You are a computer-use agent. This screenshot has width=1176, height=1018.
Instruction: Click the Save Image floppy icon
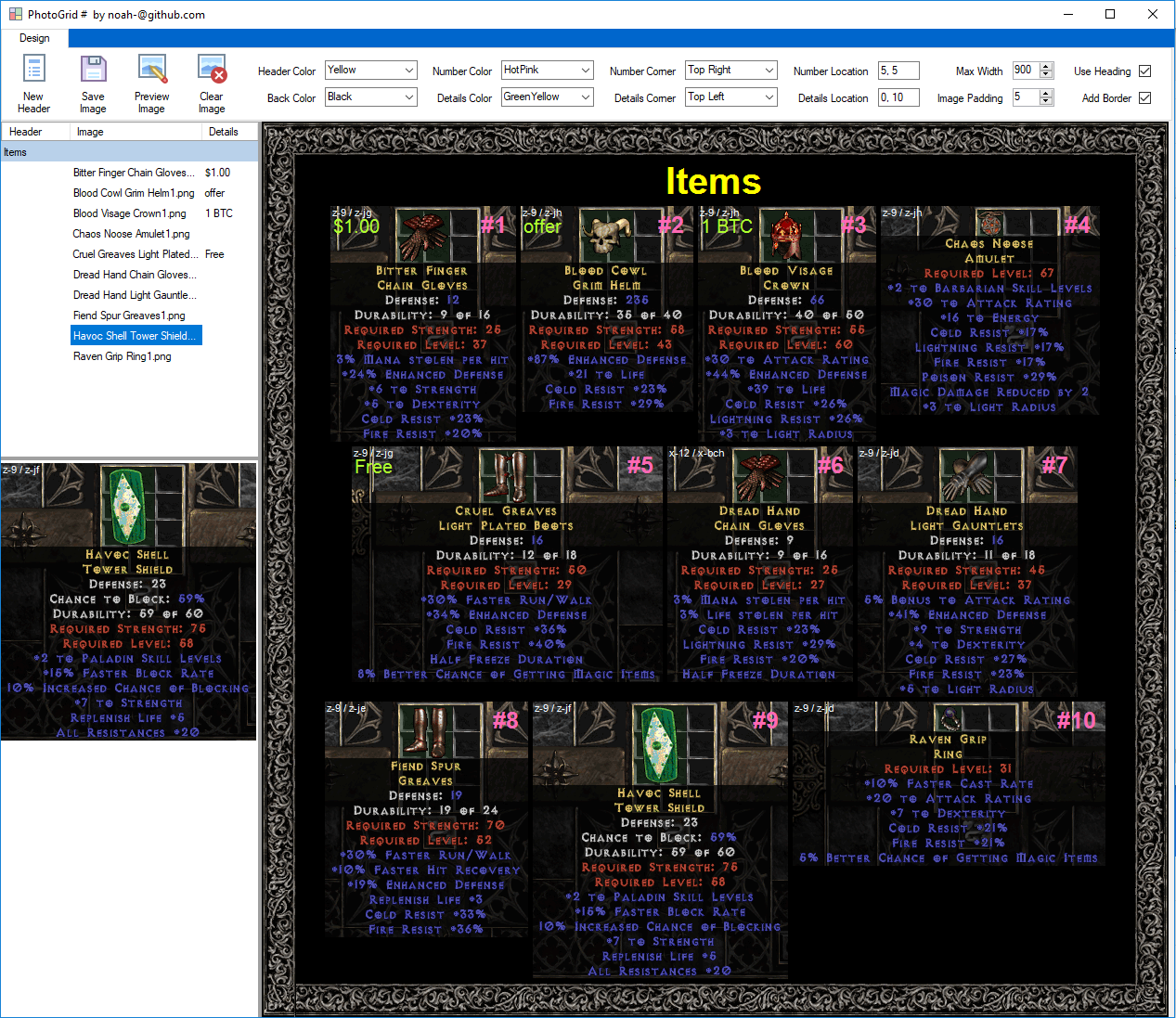[93, 70]
